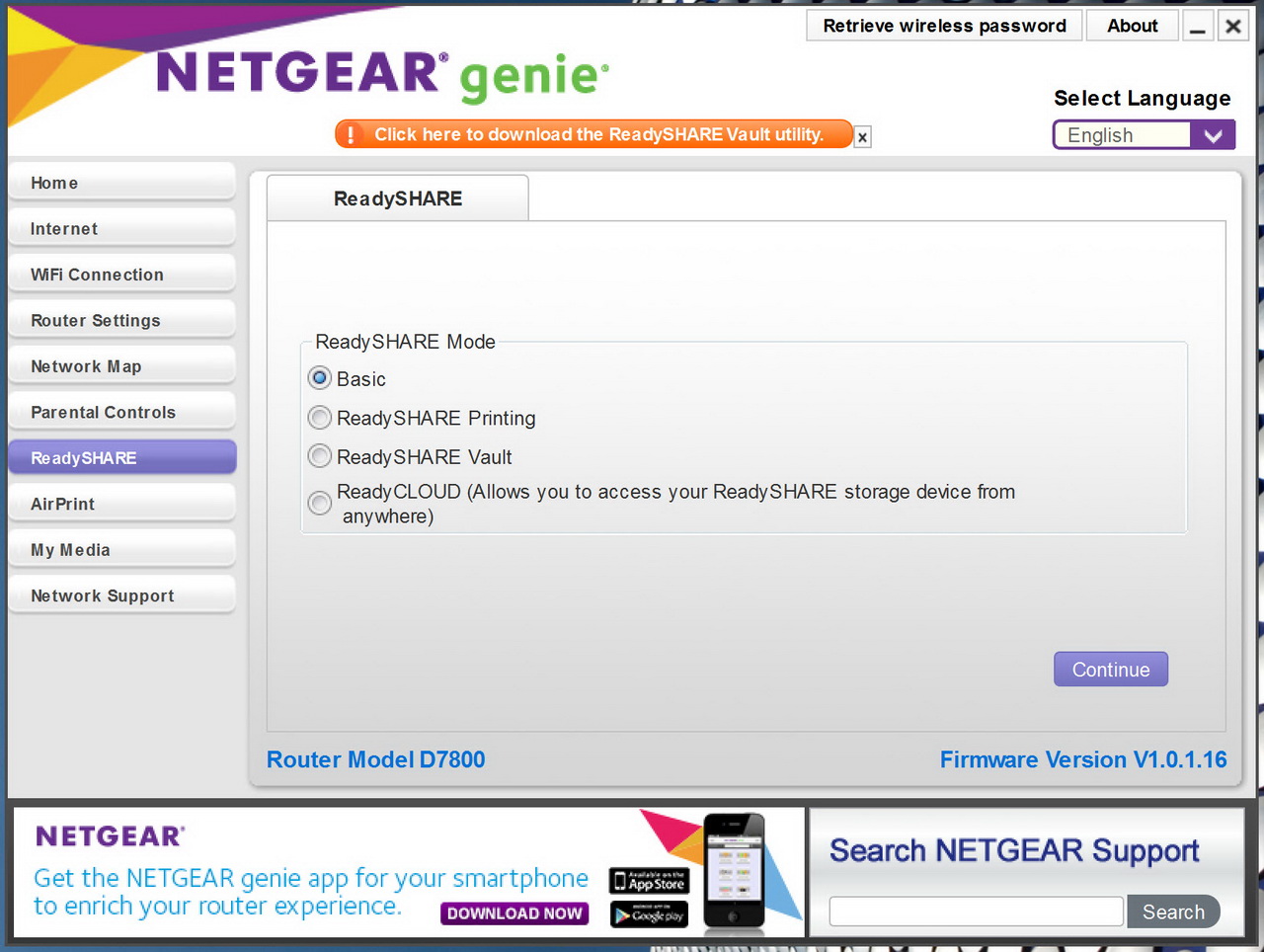Image resolution: width=1264 pixels, height=952 pixels.
Task: Minimize the NETGEAR genie window
Action: point(1197,27)
